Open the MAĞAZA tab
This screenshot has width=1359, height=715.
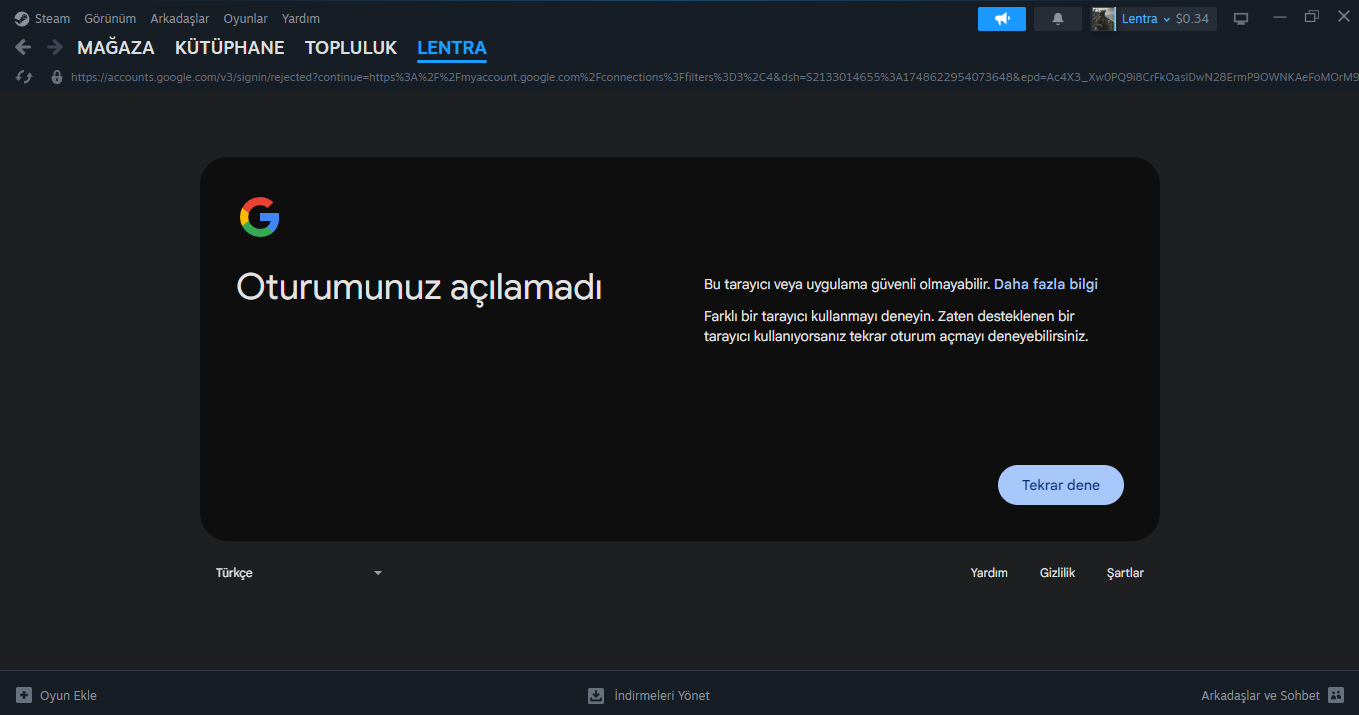116,48
